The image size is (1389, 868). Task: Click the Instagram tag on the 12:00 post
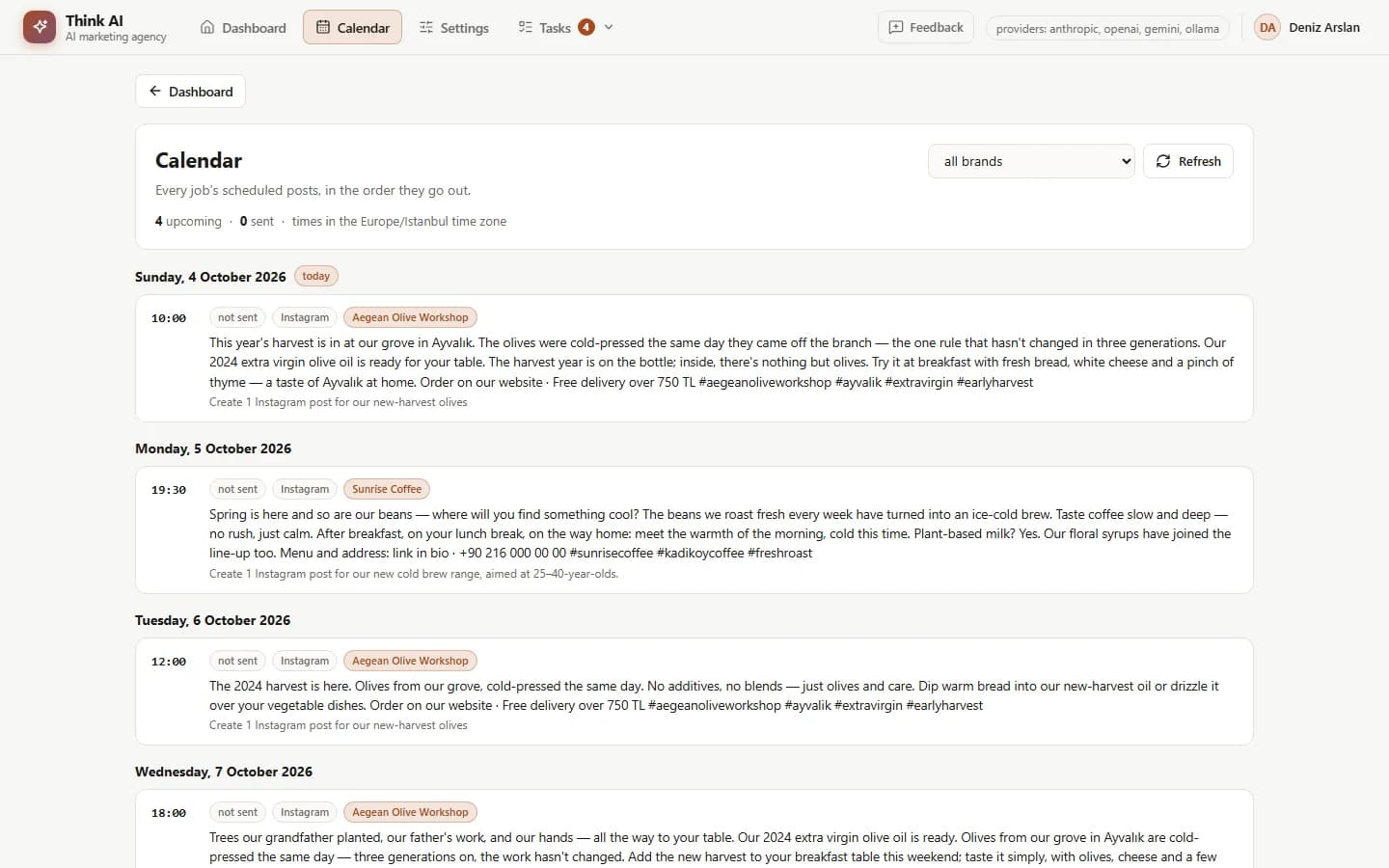(x=305, y=661)
